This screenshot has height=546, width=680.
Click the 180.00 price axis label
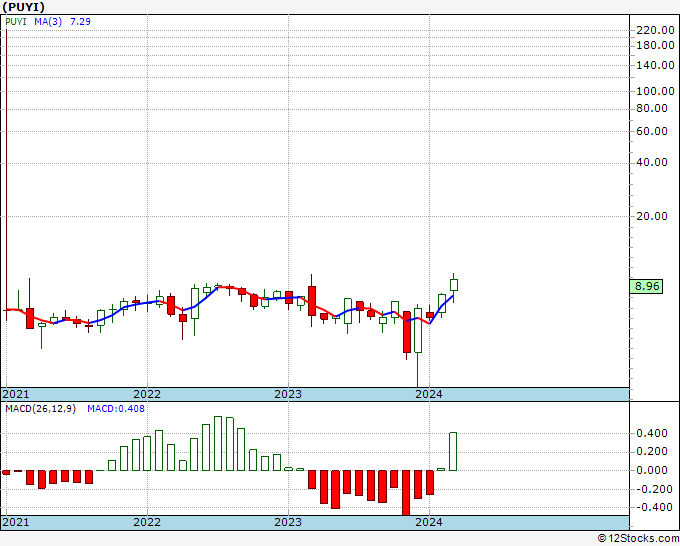655,45
